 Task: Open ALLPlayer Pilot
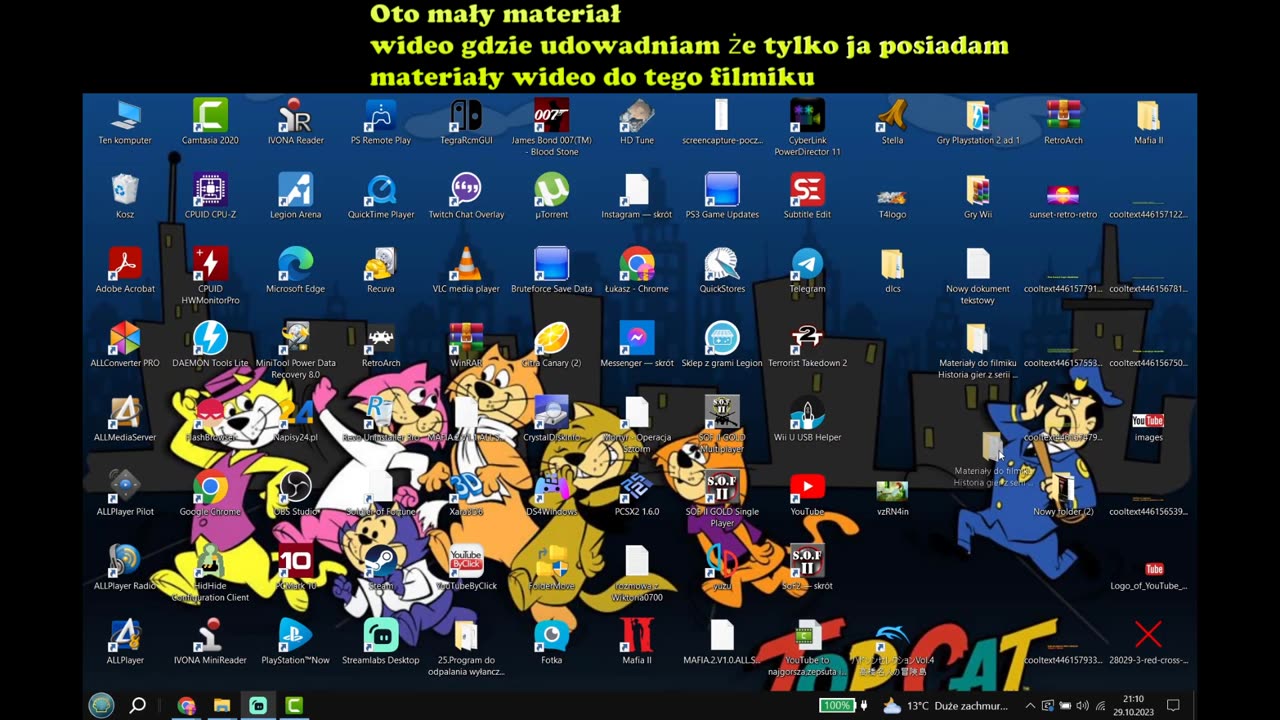coord(125,493)
